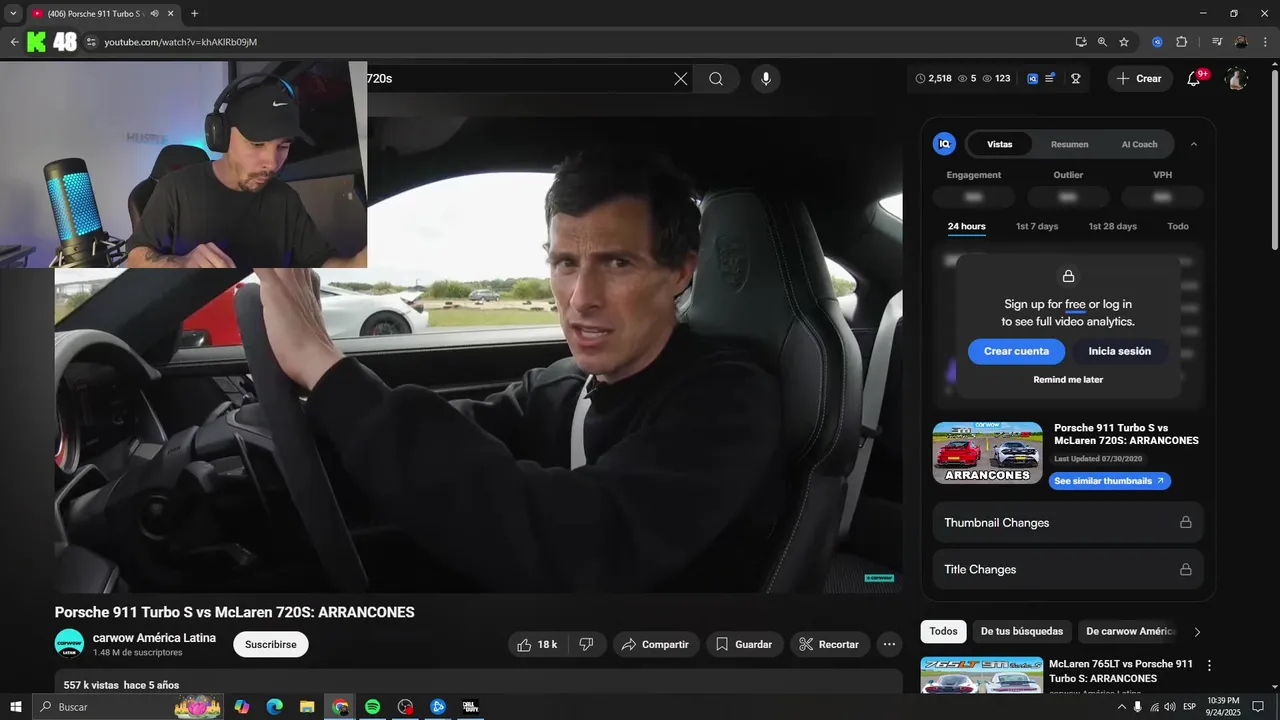Click the Inicia sesión button
Screen dimensions: 1280x720
tap(1120, 352)
